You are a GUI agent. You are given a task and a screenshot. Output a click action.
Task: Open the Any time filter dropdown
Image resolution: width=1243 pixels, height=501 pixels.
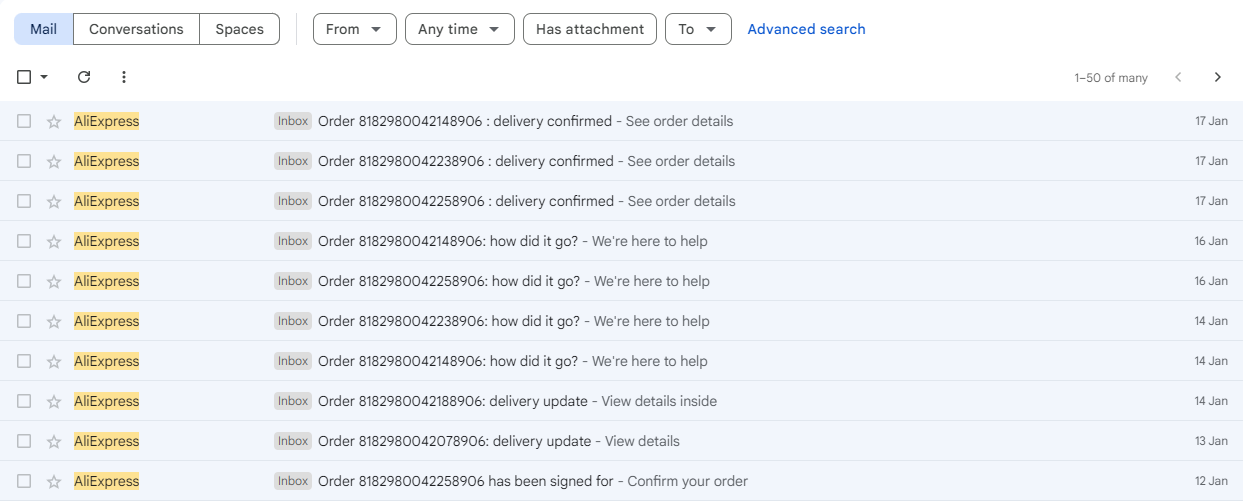pos(460,29)
